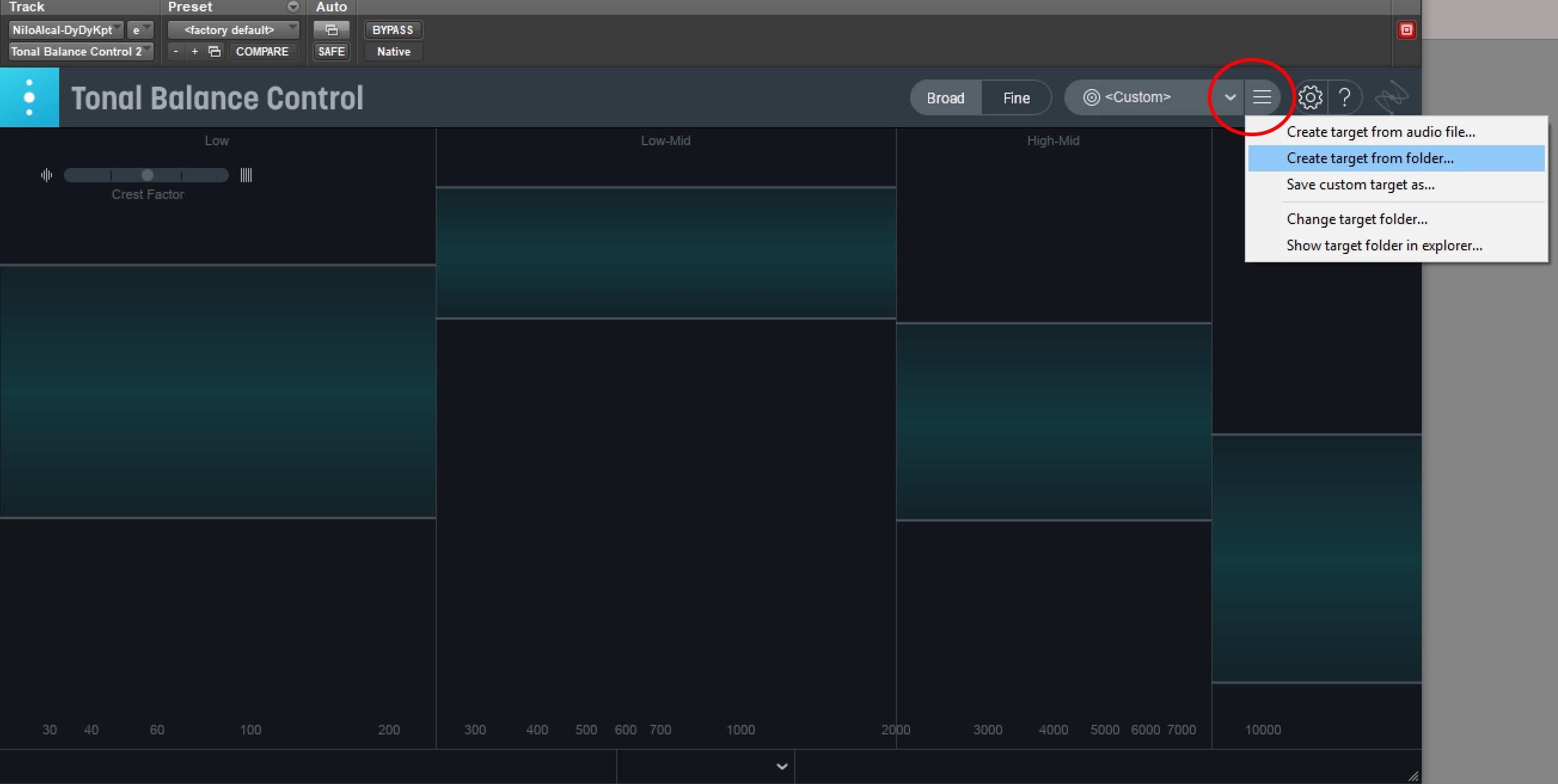The image size is (1558, 784).
Task: Click the dynamic waveform icon left of Crest Factor
Action: click(47, 176)
